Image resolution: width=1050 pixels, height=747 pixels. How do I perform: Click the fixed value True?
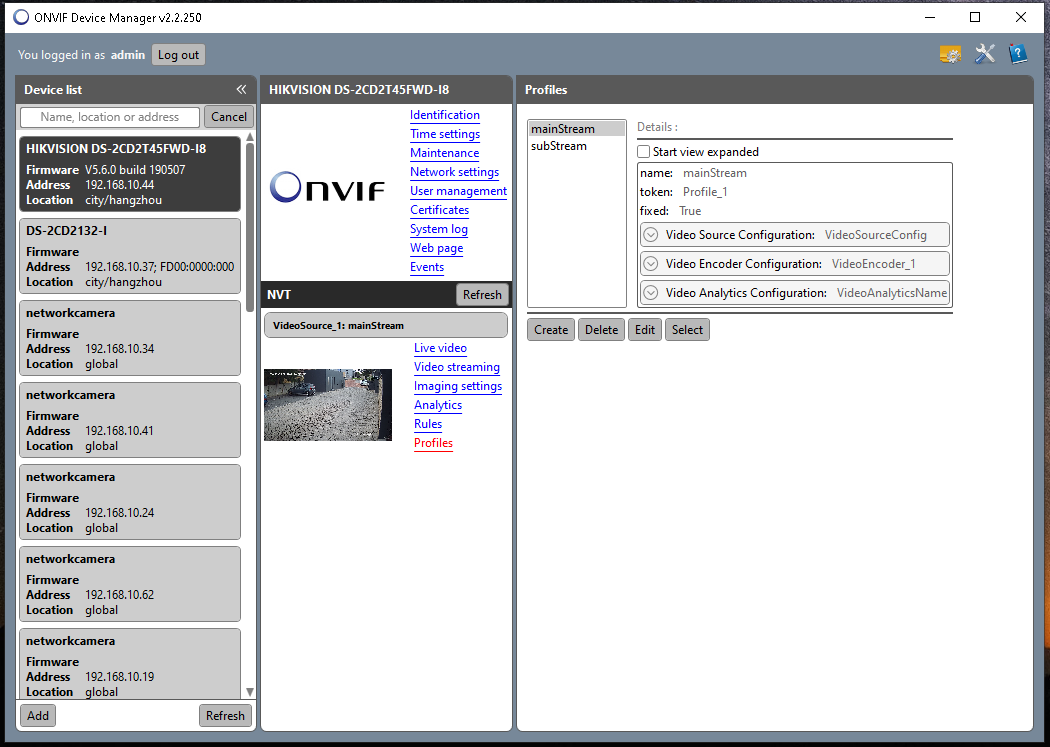tap(690, 211)
